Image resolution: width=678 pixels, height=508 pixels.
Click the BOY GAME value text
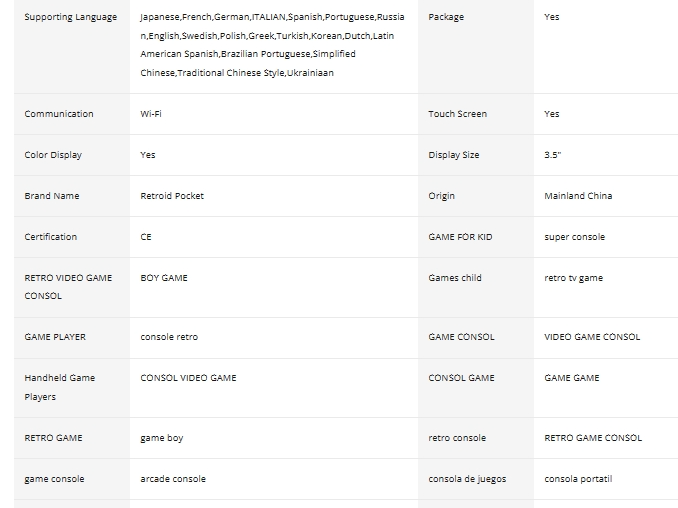(164, 278)
